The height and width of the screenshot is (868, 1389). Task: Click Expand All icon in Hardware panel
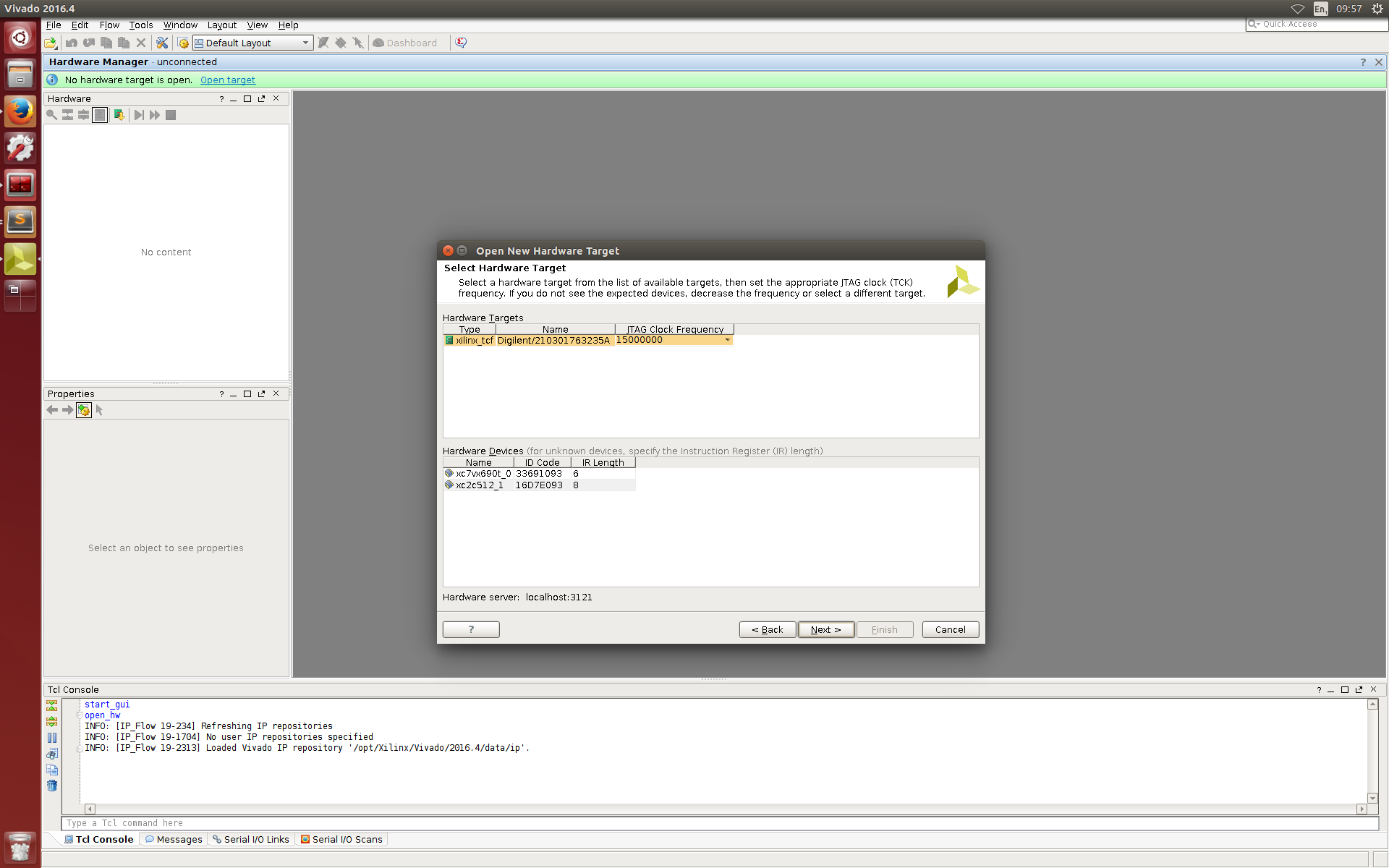tap(83, 115)
